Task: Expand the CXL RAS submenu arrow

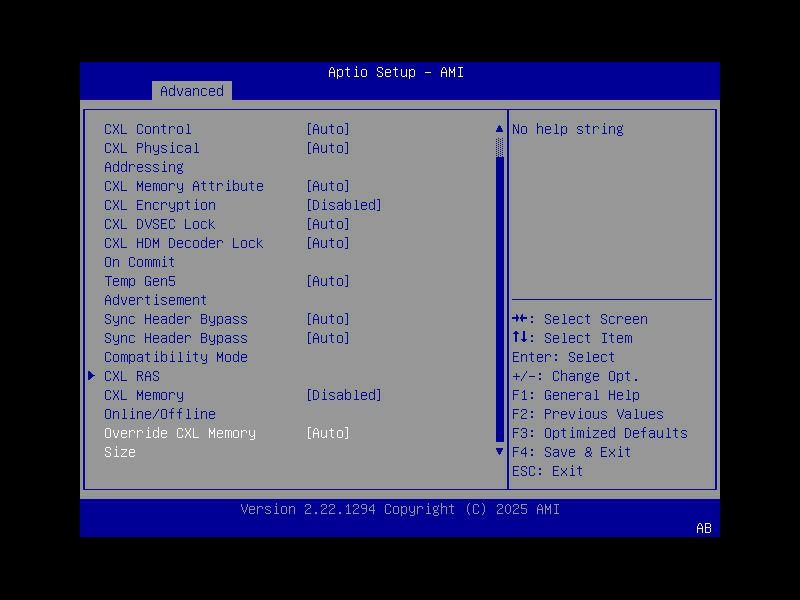Action: [x=92, y=376]
